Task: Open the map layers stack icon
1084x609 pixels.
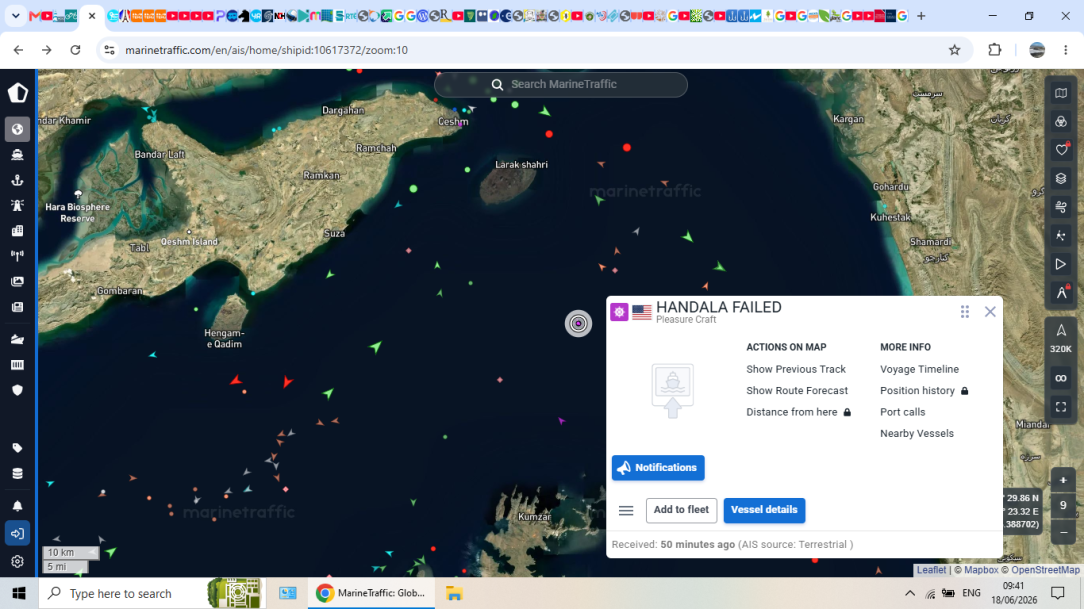Action: point(1060,178)
